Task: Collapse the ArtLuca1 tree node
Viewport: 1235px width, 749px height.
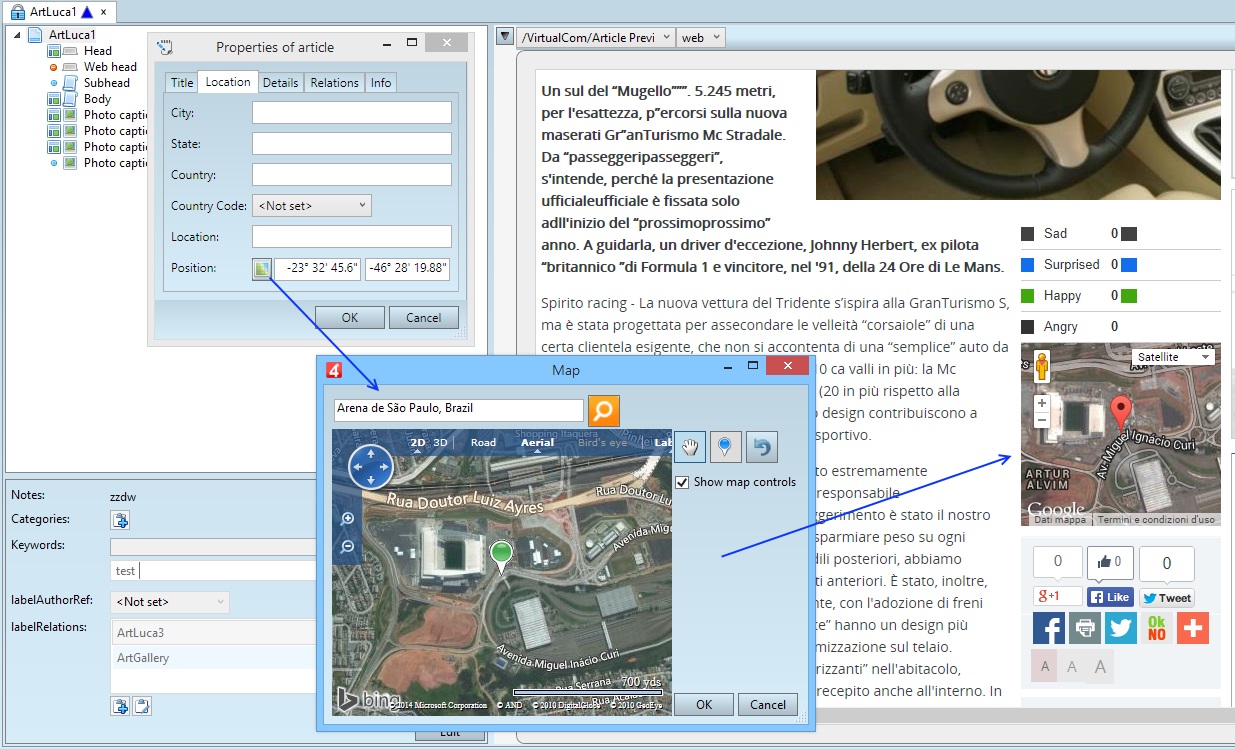Action: 17,35
